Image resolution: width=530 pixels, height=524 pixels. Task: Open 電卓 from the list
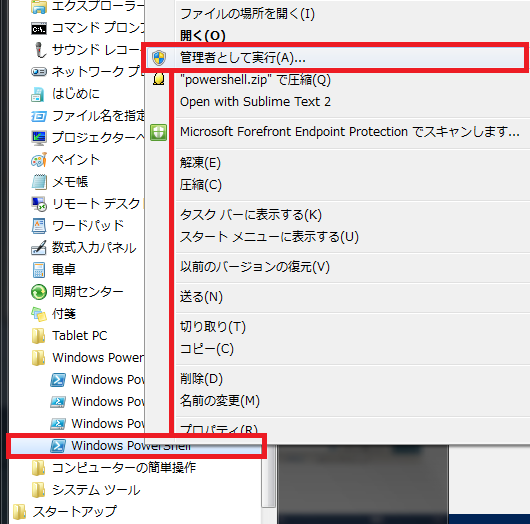64,270
